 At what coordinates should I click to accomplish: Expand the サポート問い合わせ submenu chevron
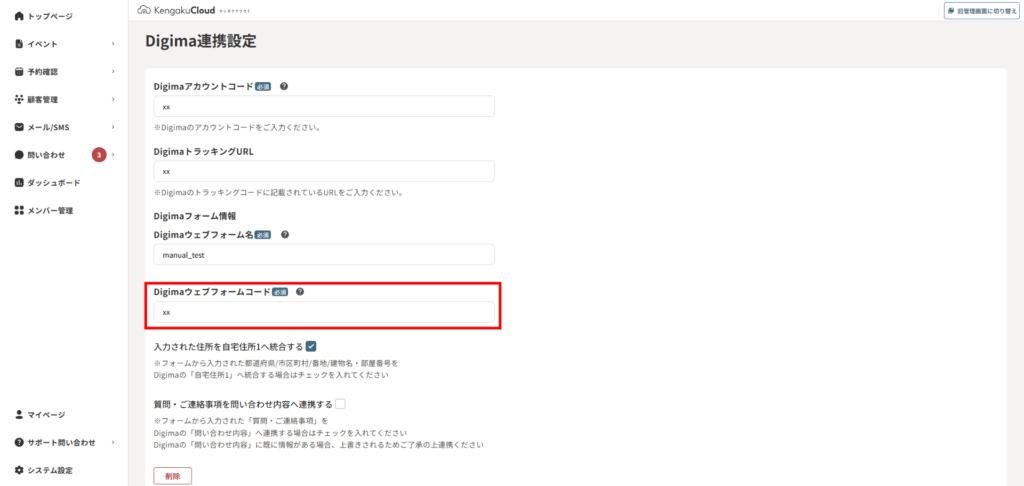tap(113, 442)
